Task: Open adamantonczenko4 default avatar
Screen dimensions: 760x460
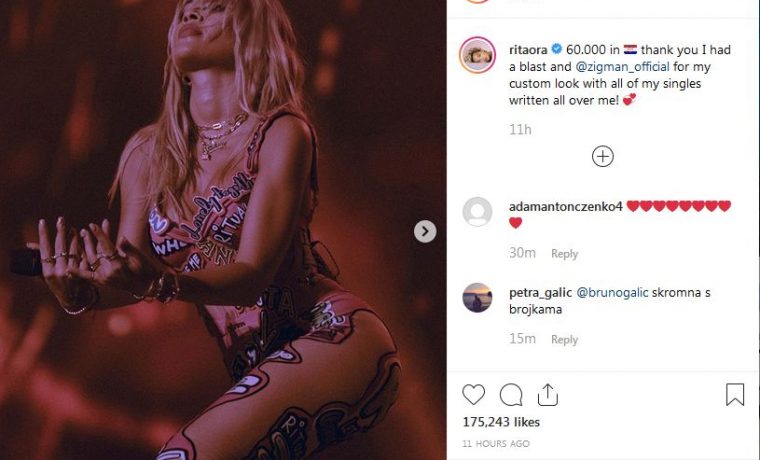Action: (x=477, y=212)
